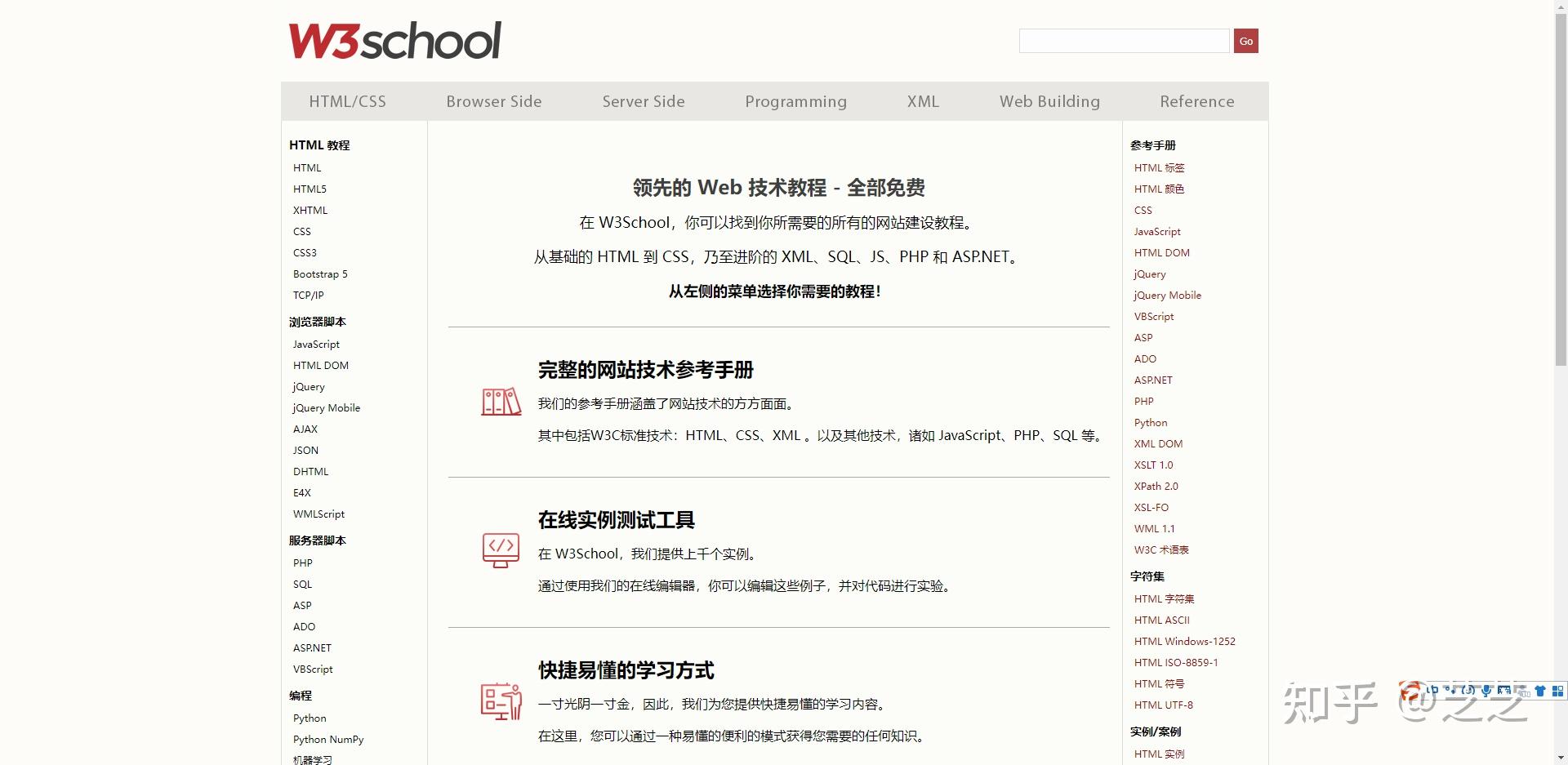Click the red Sogou logo on the IME toolbar
The image size is (1568, 765).
[1410, 692]
